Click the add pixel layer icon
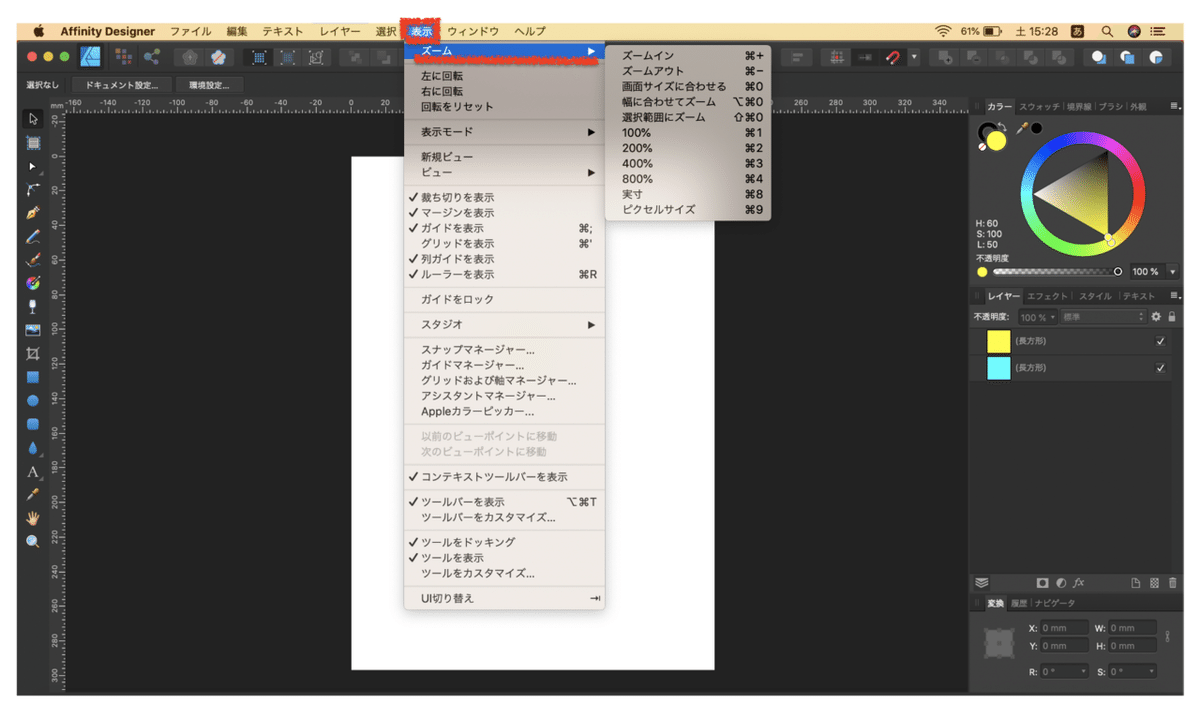The image size is (1200, 719). pos(1154,583)
